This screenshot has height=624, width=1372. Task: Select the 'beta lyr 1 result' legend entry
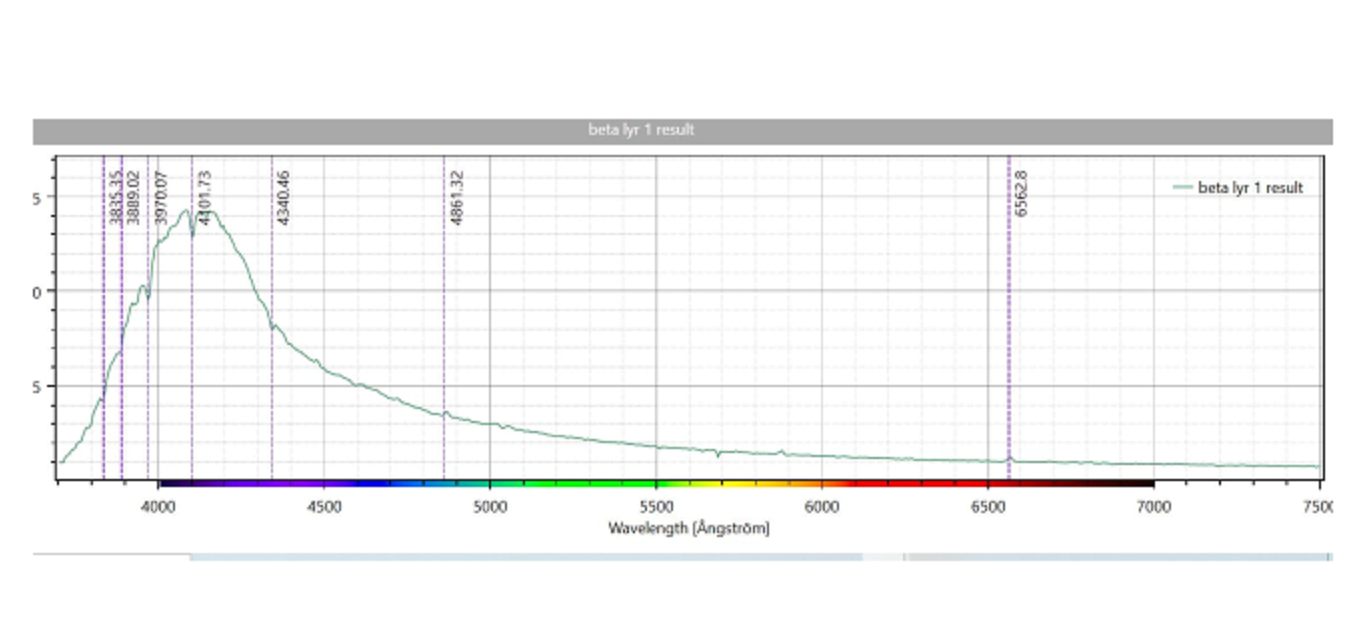click(1250, 188)
